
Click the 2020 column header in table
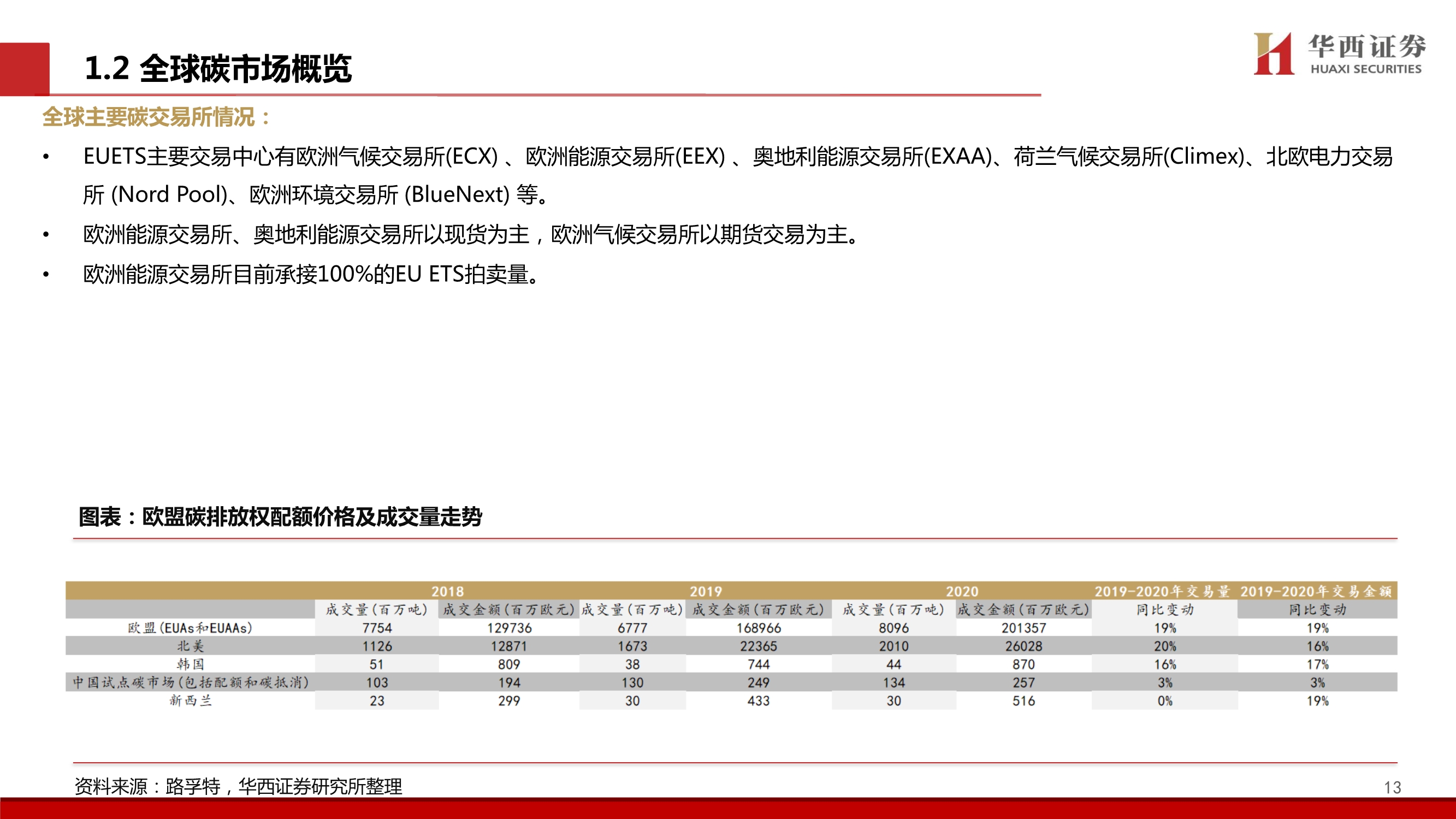click(961, 591)
